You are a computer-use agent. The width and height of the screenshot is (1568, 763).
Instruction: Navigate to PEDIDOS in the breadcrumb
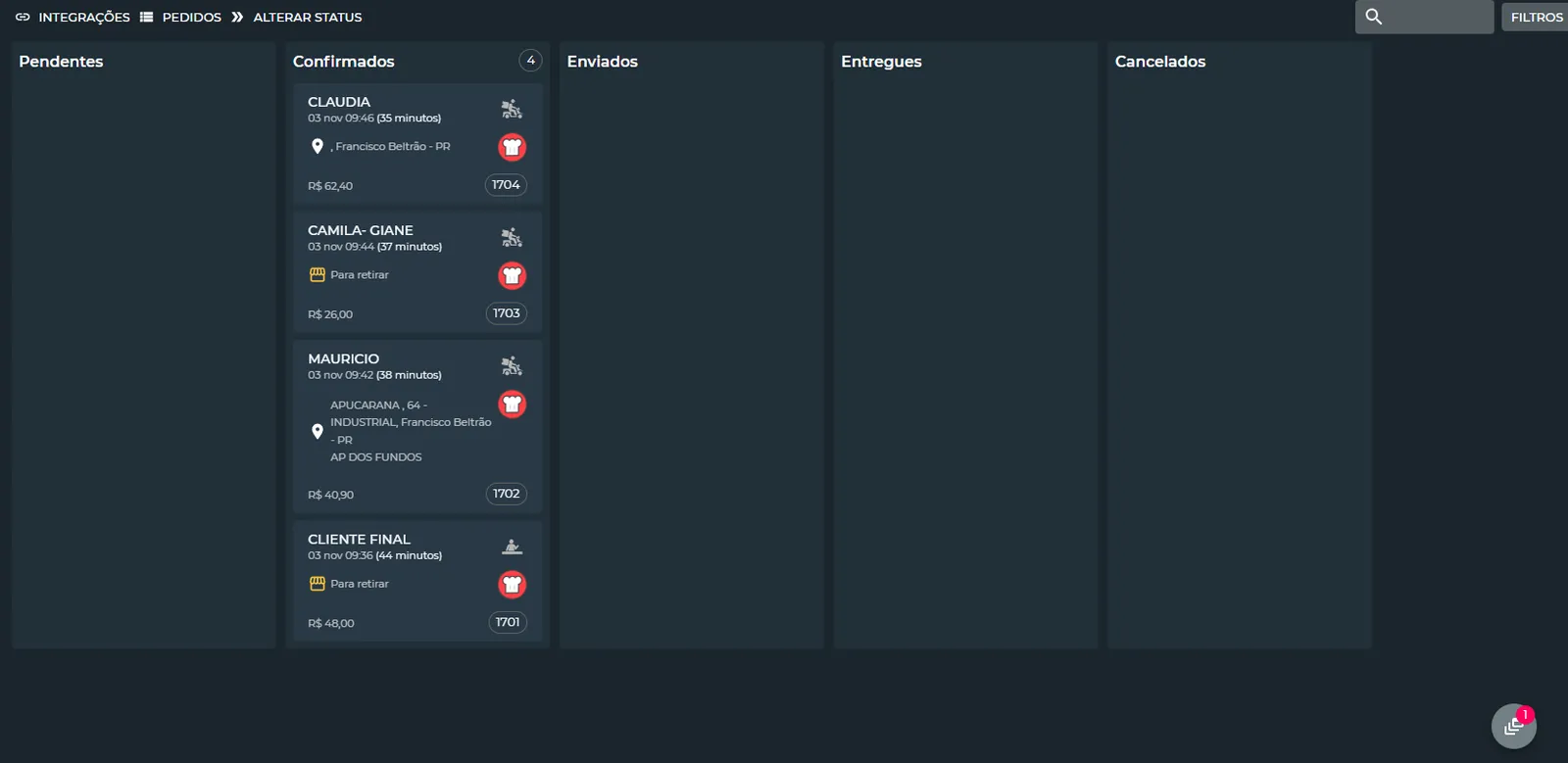(x=192, y=17)
